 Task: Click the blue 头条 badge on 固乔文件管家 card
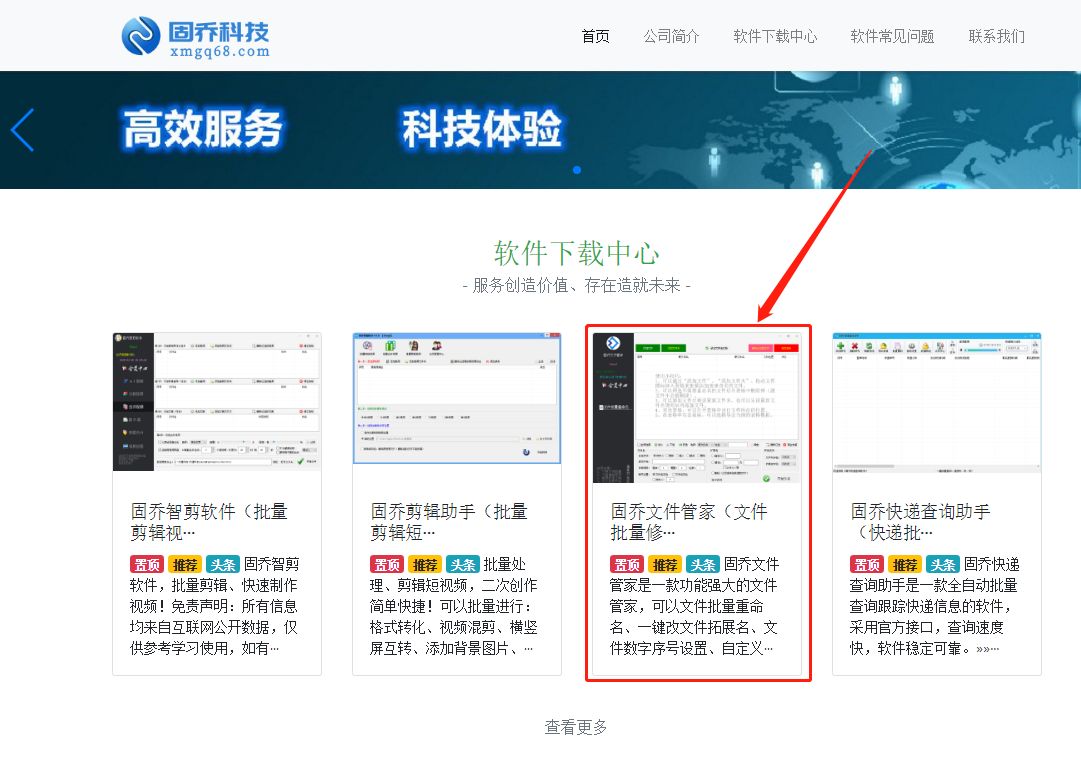(703, 564)
